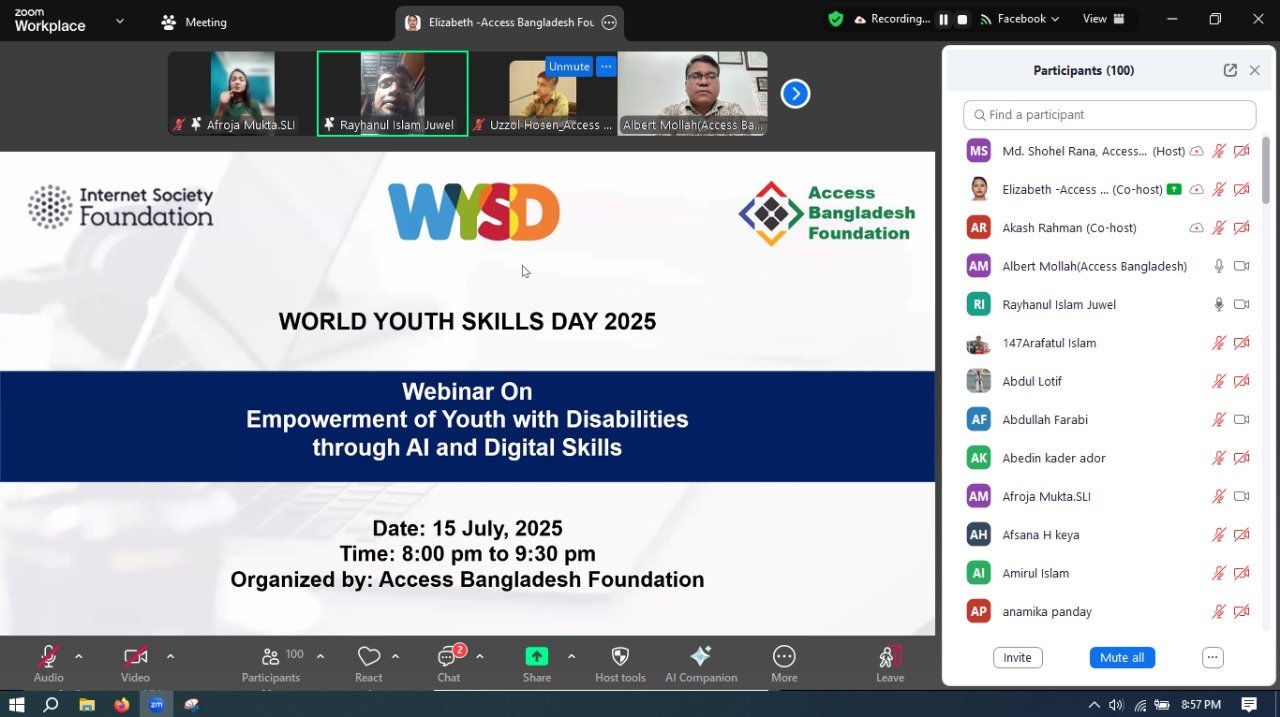Open the View layout menu

(1103, 18)
